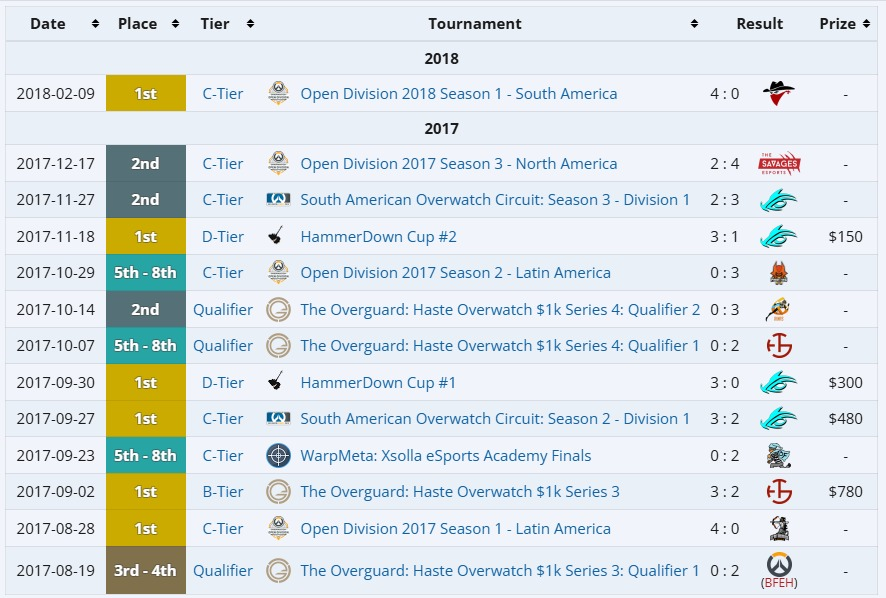Open Overguard Haste $1k Series 3: Qualifier 1 link

click(500, 570)
